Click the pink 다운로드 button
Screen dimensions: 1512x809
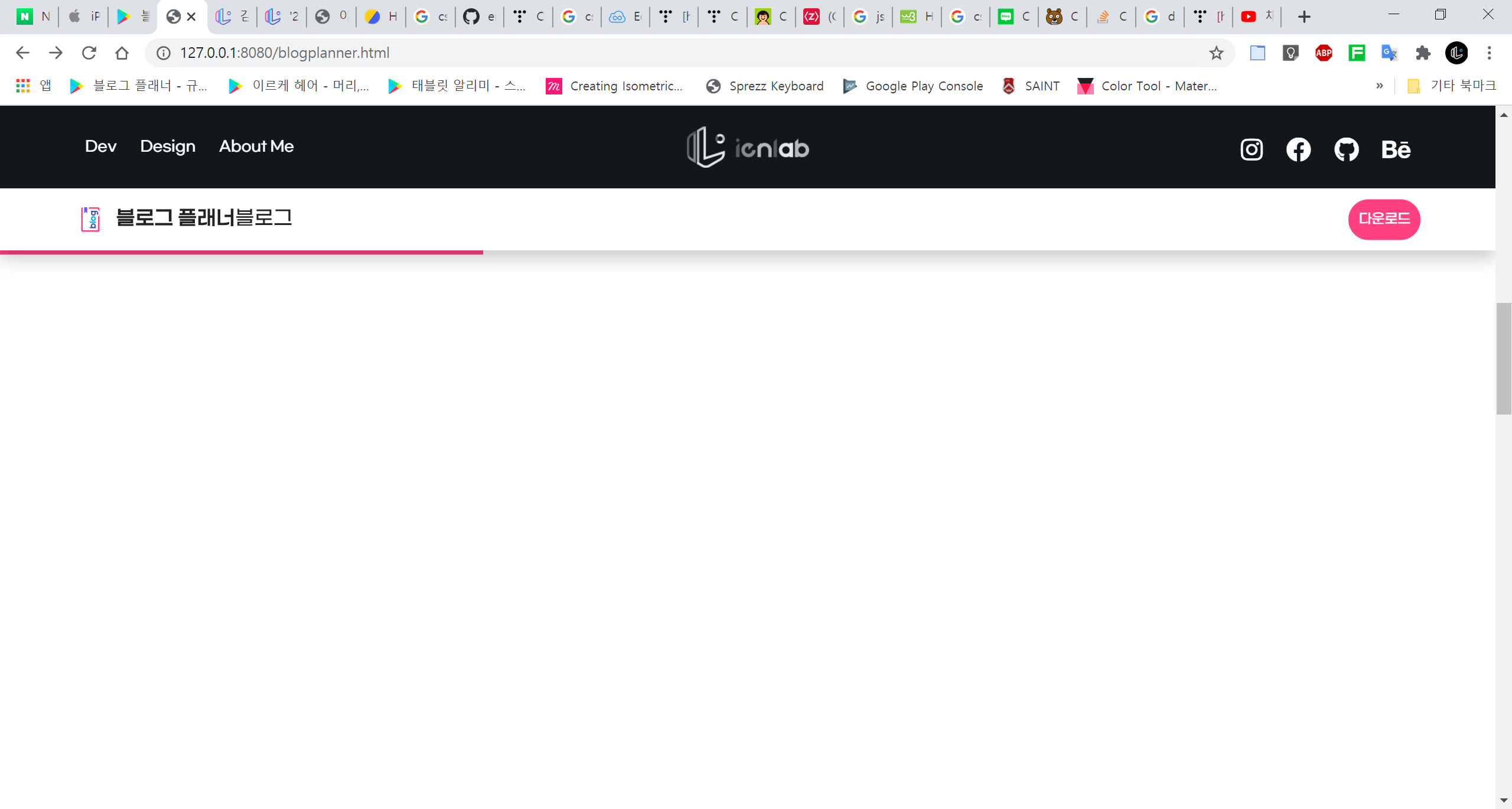[x=1384, y=219]
